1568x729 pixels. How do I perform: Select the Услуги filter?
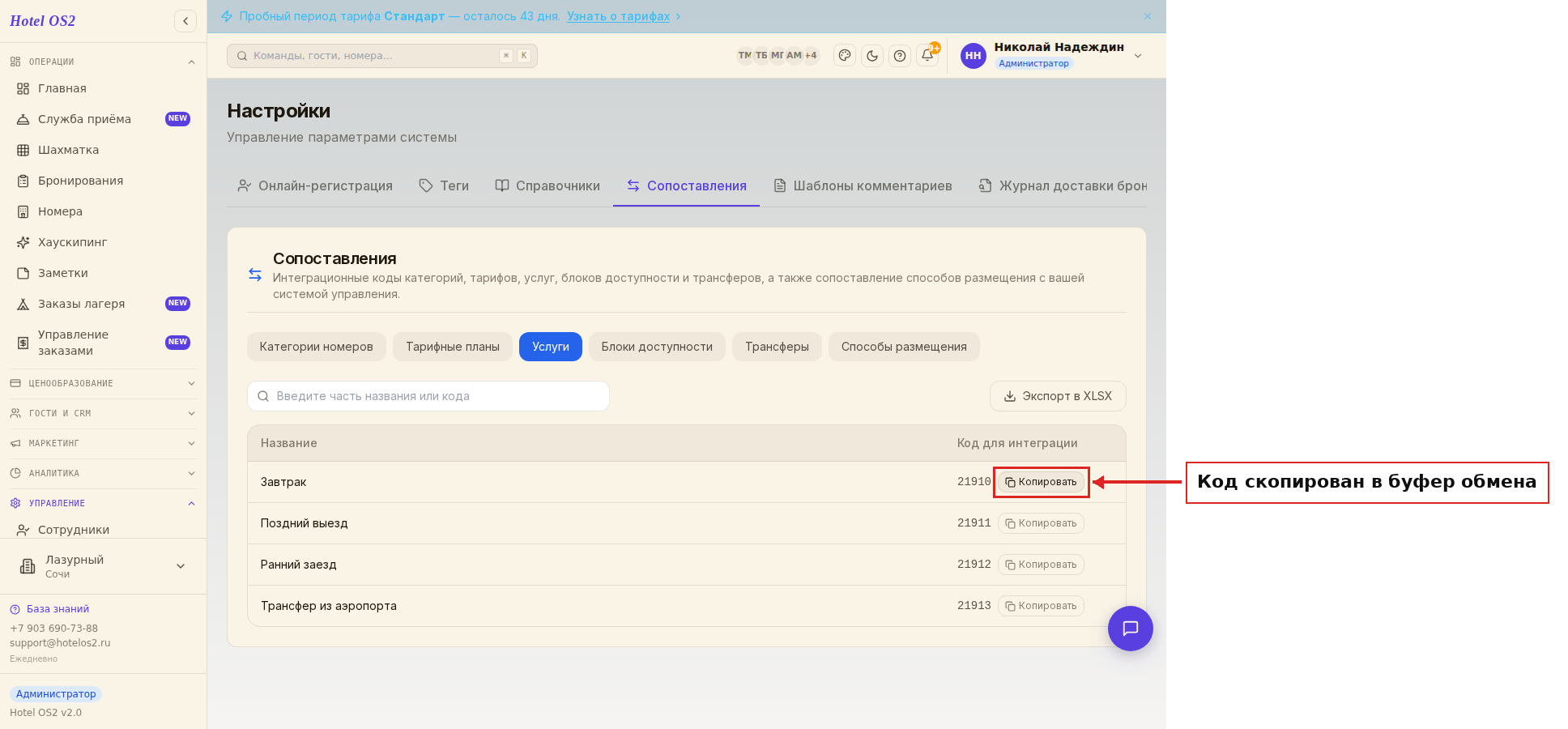coord(551,347)
